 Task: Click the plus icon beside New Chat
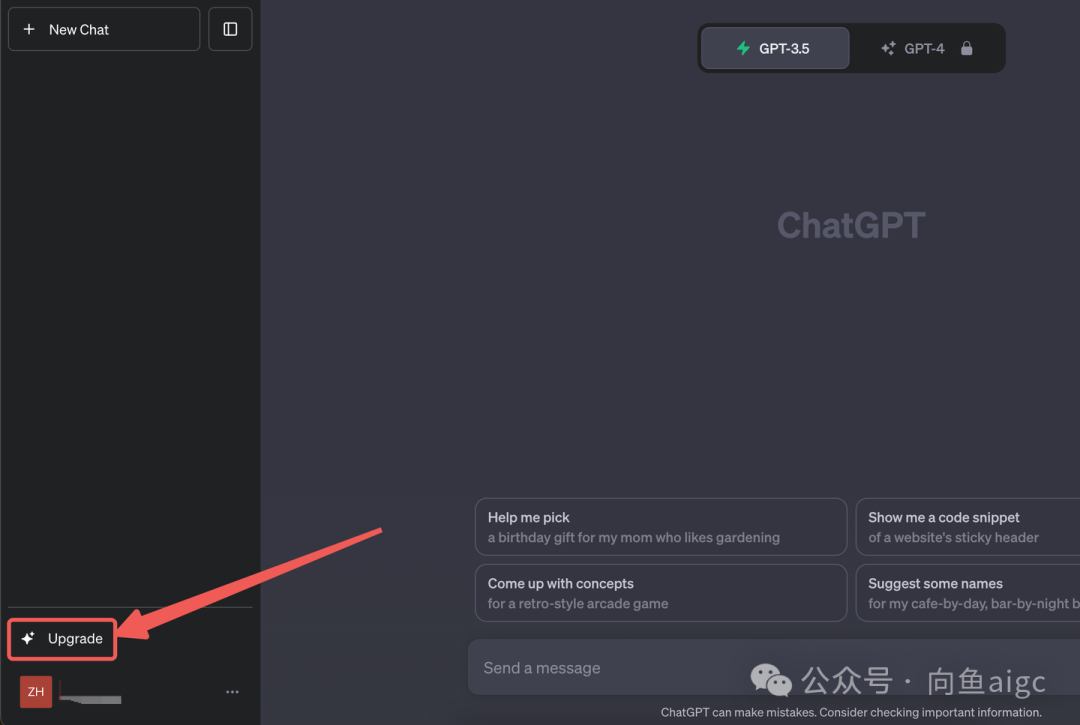point(29,30)
